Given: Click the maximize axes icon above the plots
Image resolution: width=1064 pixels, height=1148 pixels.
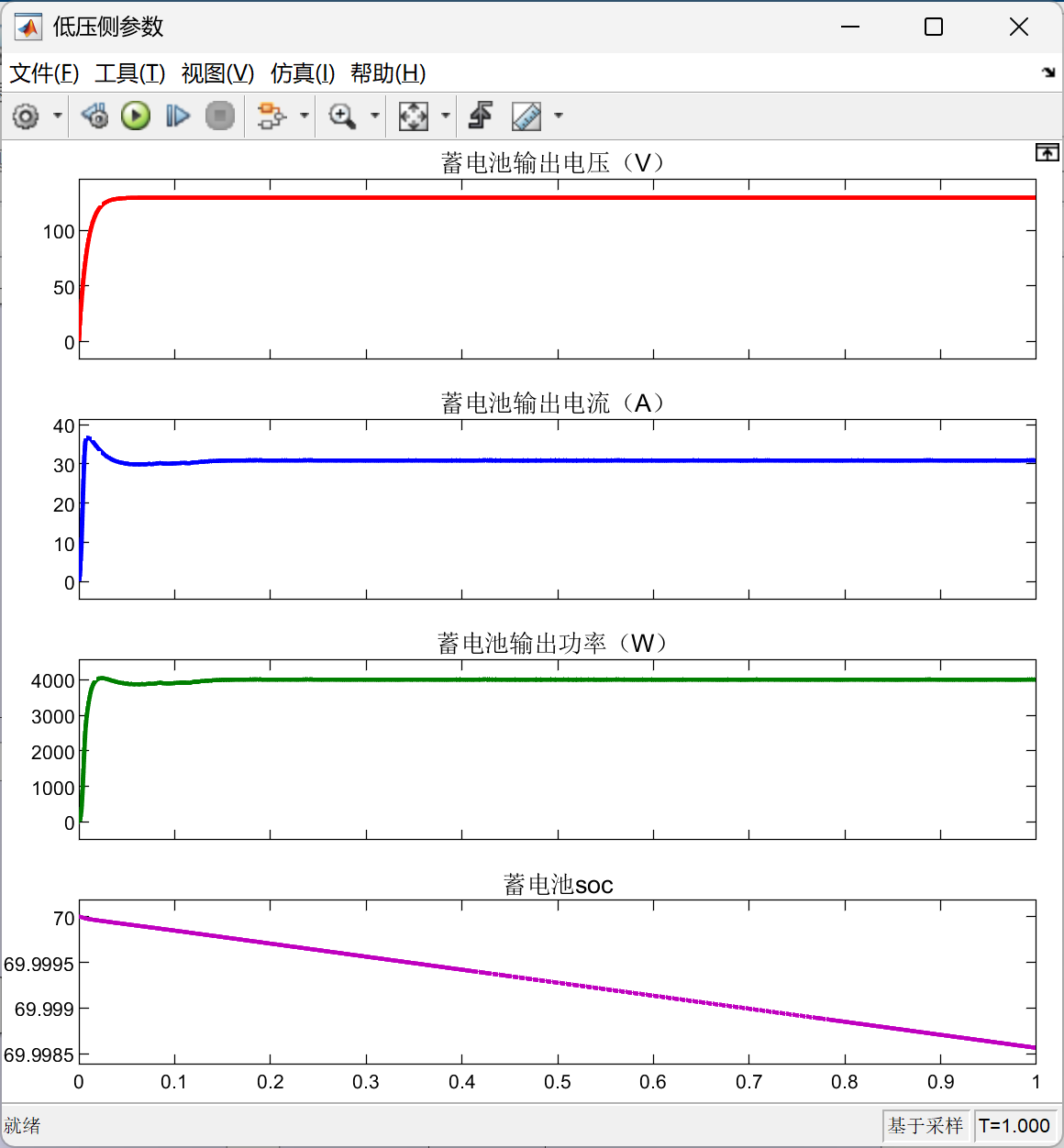Looking at the screenshot, I should 1047,152.
